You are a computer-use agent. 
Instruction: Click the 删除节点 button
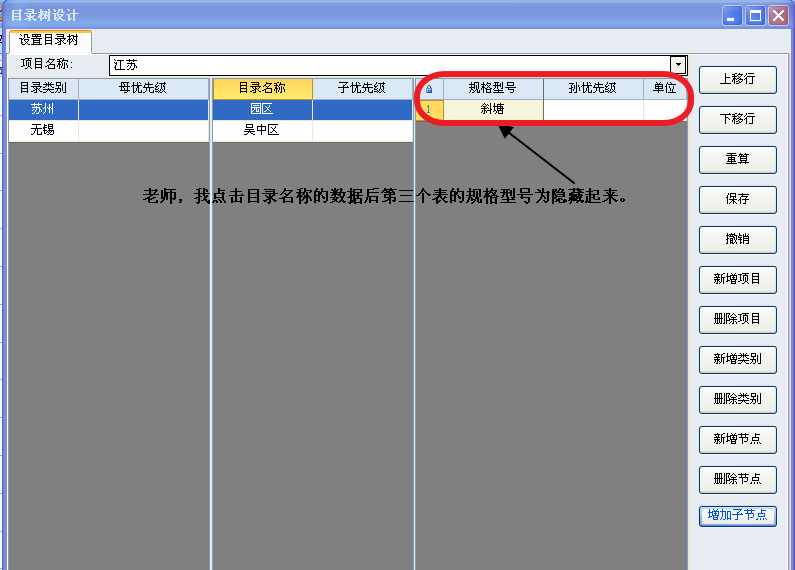pyautogui.click(x=737, y=480)
